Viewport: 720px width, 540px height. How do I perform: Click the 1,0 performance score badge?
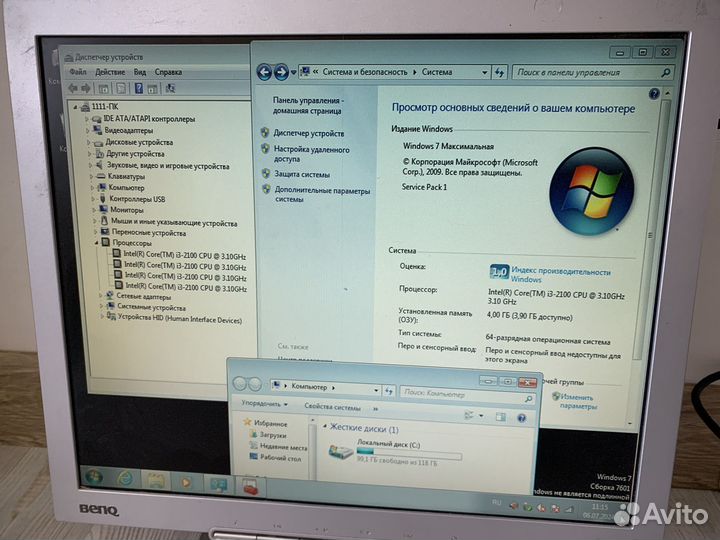[x=499, y=272]
